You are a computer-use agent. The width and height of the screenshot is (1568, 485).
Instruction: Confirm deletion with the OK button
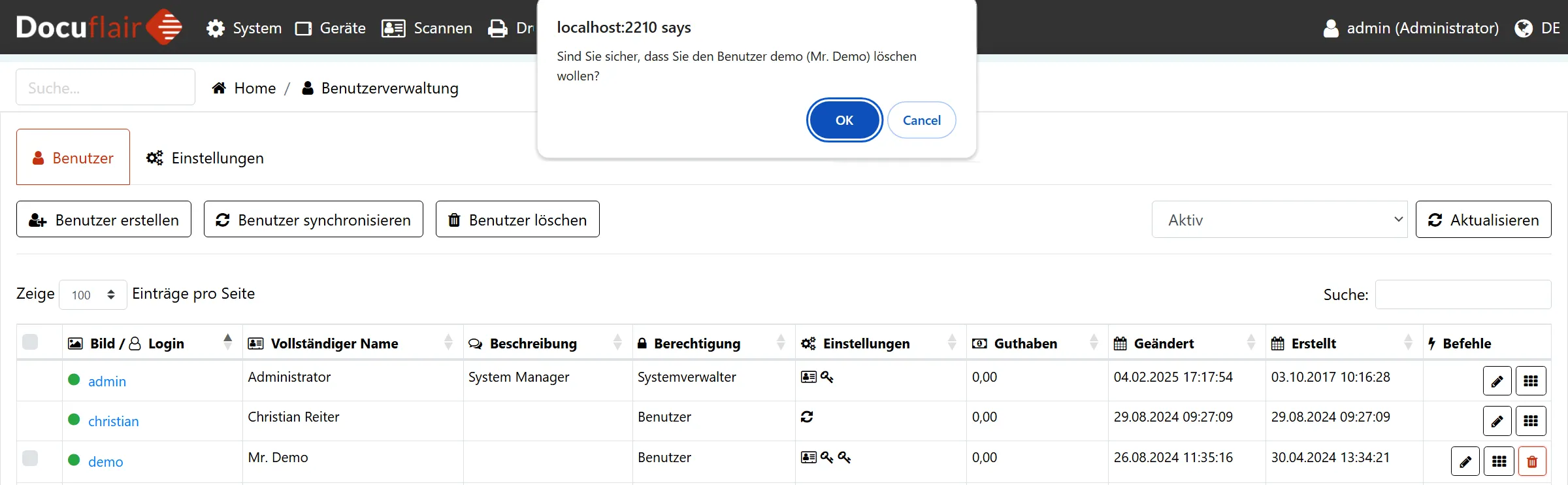844,120
